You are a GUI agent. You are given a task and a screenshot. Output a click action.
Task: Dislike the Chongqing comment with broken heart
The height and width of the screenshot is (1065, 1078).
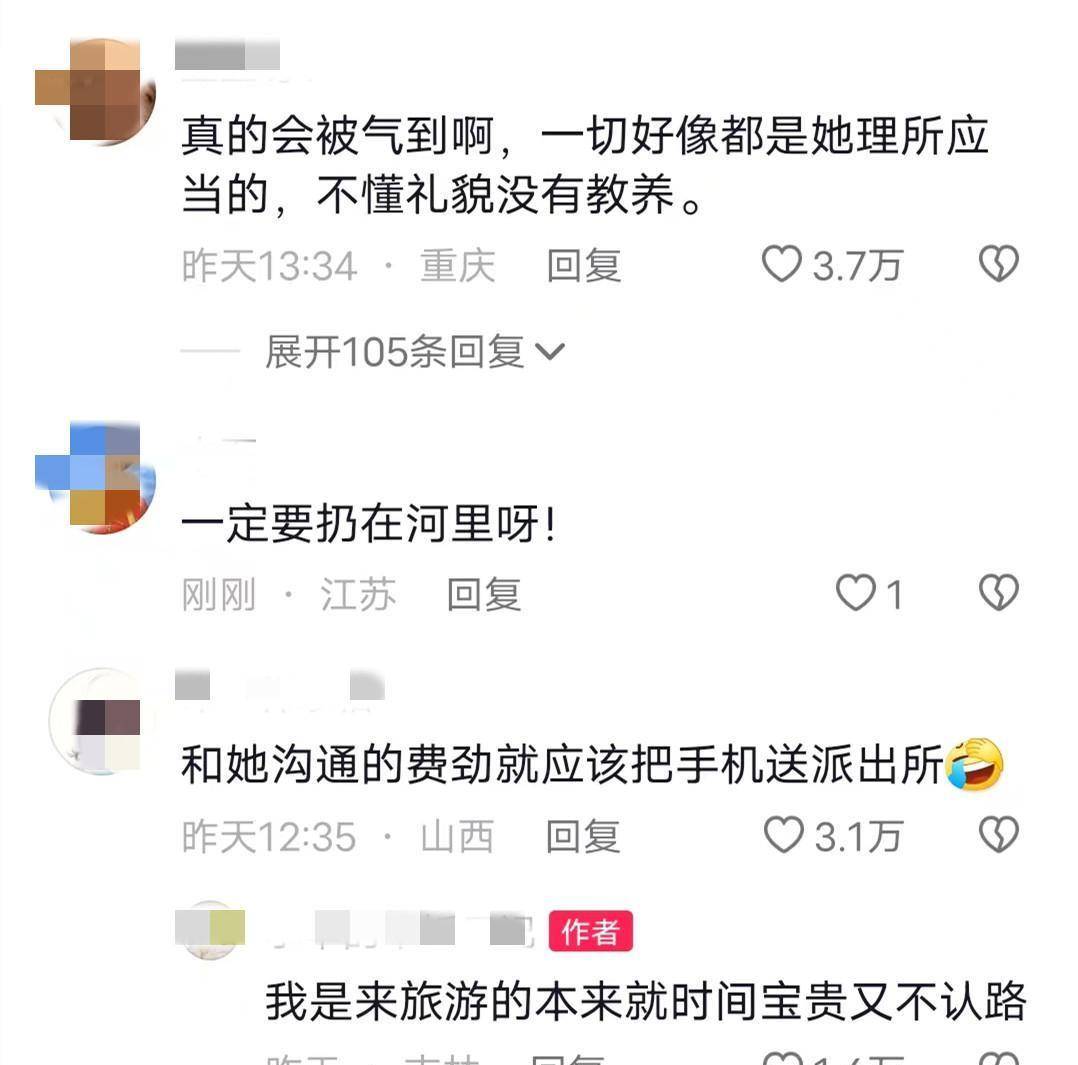(x=998, y=264)
